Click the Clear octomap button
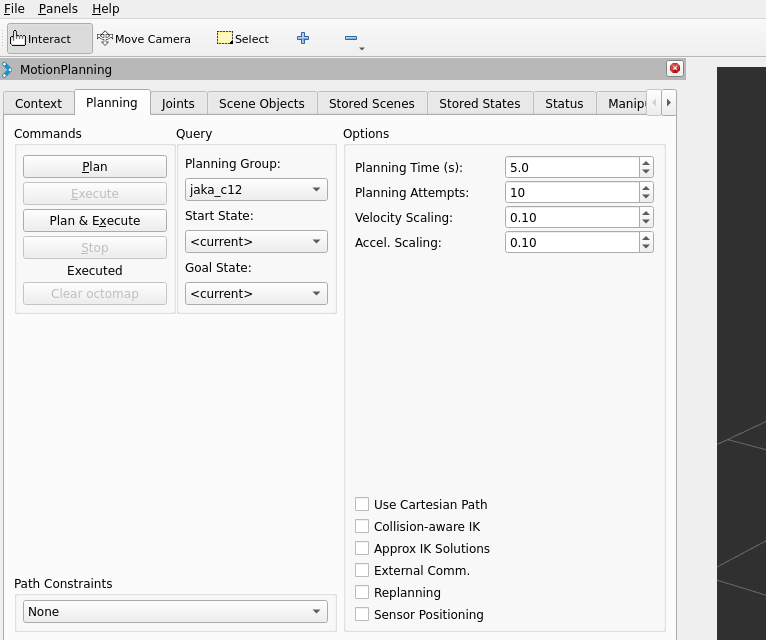766x640 pixels. 95,294
